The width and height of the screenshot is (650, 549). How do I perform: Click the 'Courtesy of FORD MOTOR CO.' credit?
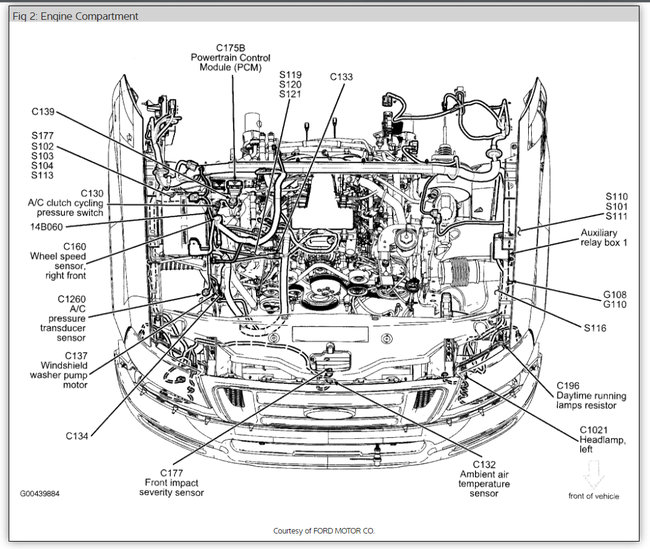point(324,531)
